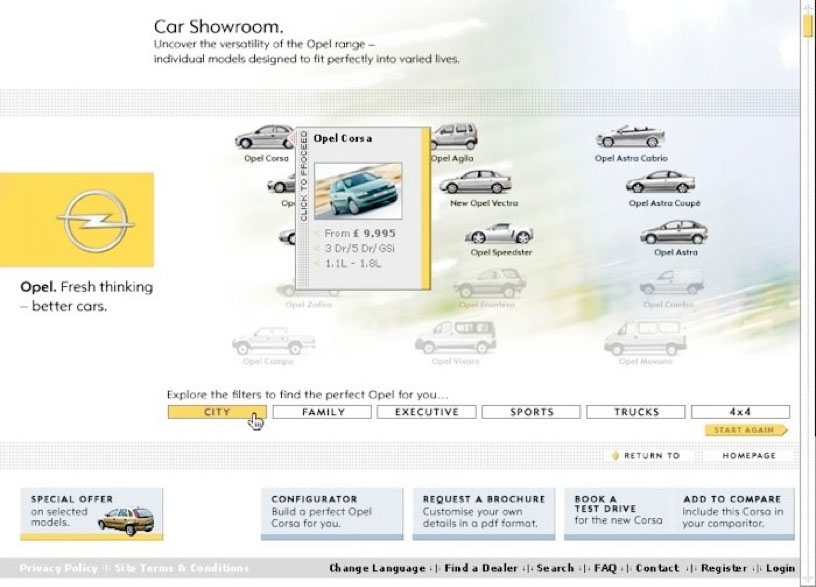Click the Start Again button
Viewport: 816px width, 587px height.
[x=746, y=430]
